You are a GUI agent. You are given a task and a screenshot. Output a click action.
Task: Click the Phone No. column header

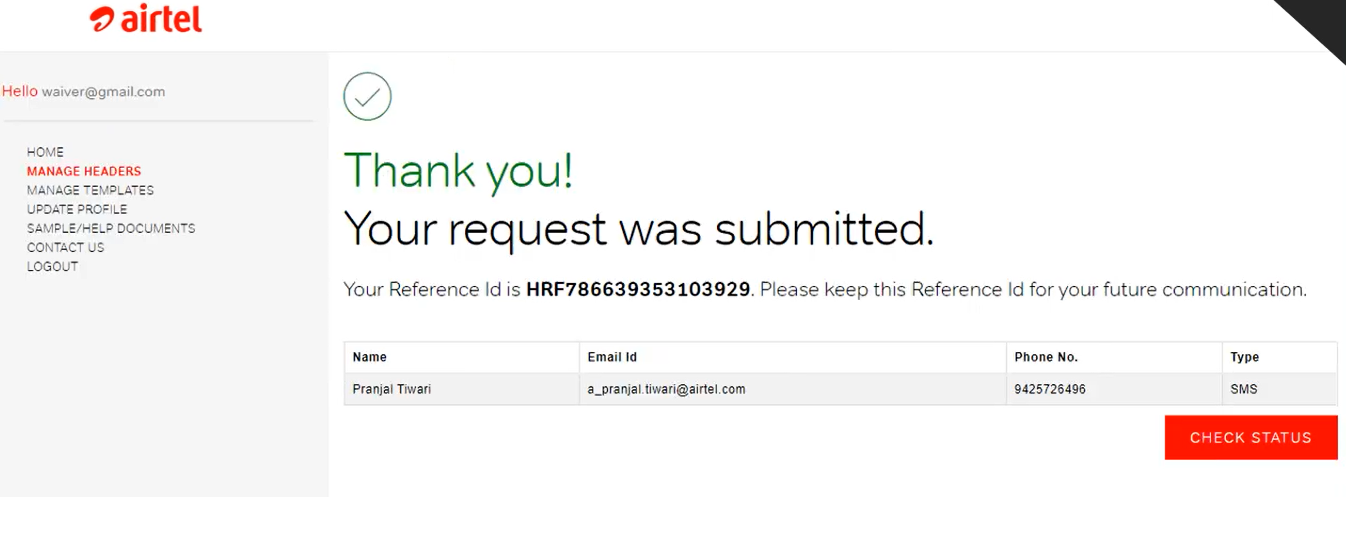1046,357
